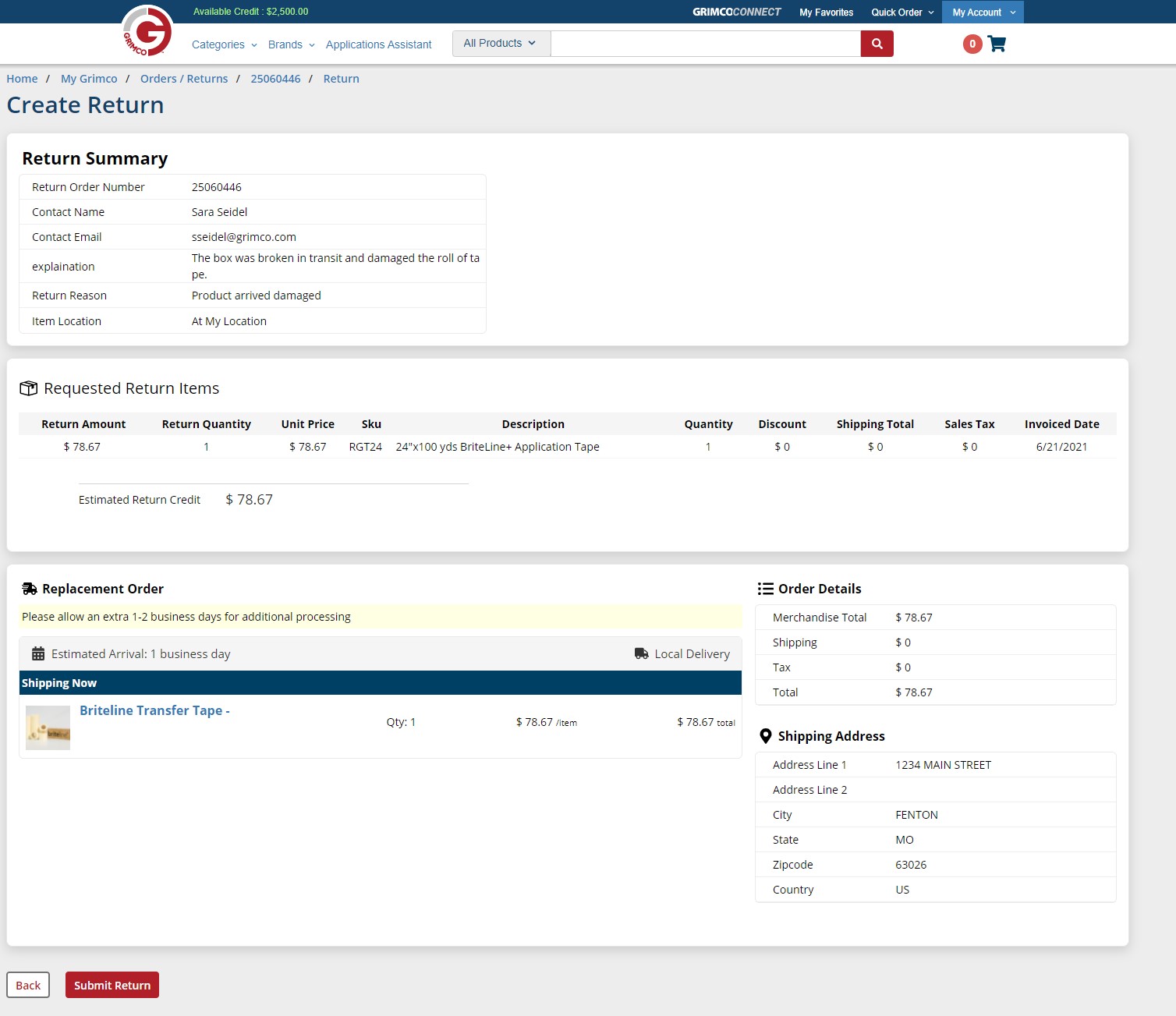Open the Briteline Transfer Tape product link
Screen dimensions: 1176x1016
click(x=154, y=710)
